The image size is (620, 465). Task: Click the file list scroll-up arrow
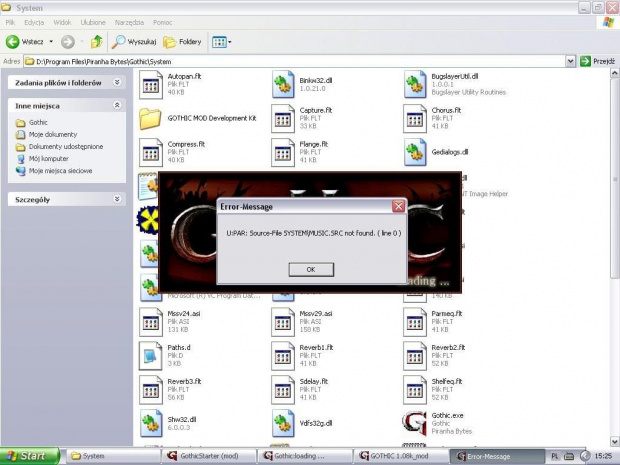615,73
